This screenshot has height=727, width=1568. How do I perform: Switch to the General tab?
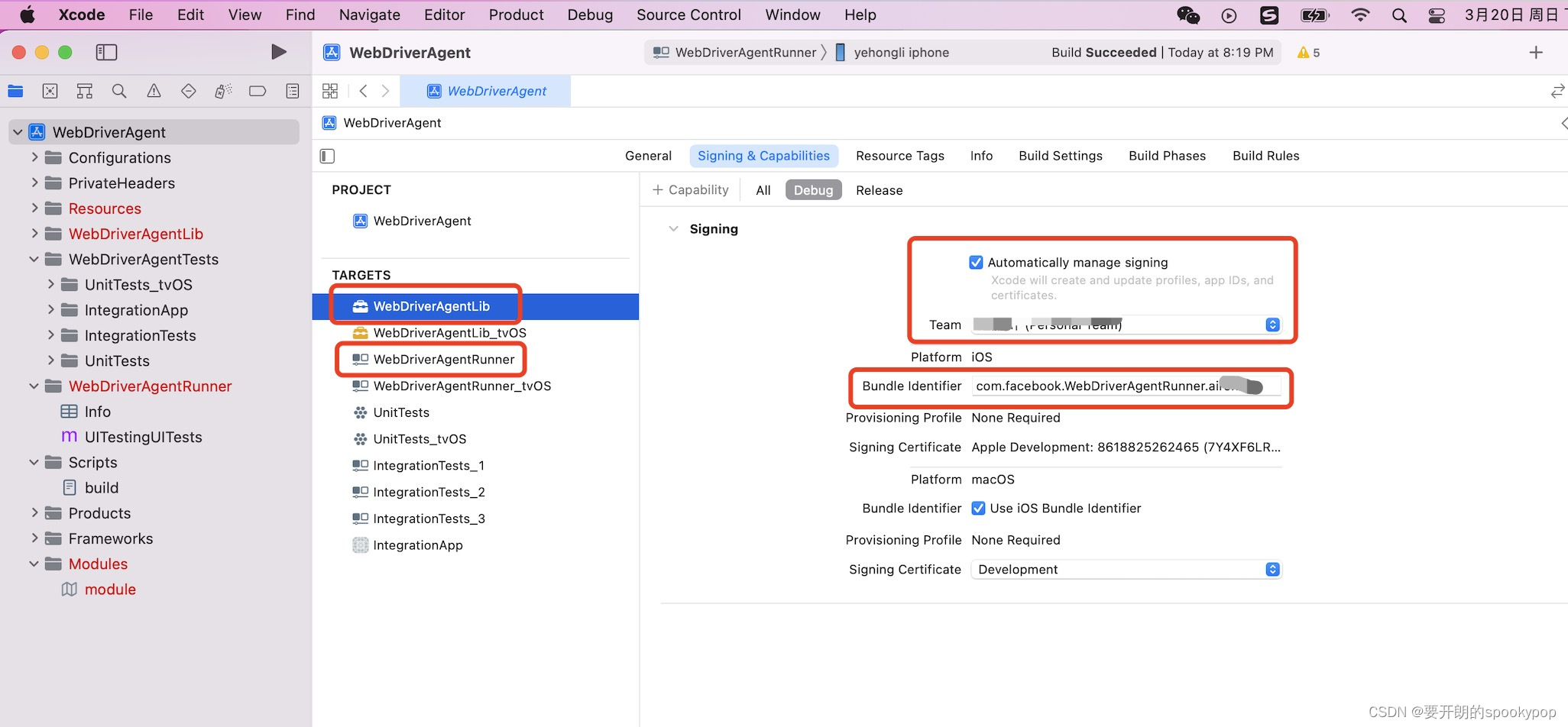(x=648, y=156)
